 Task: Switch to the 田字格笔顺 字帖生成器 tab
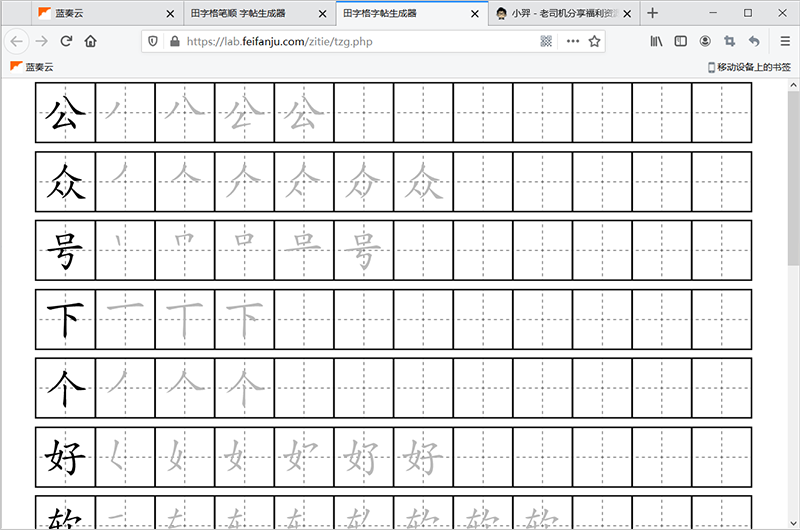245,13
